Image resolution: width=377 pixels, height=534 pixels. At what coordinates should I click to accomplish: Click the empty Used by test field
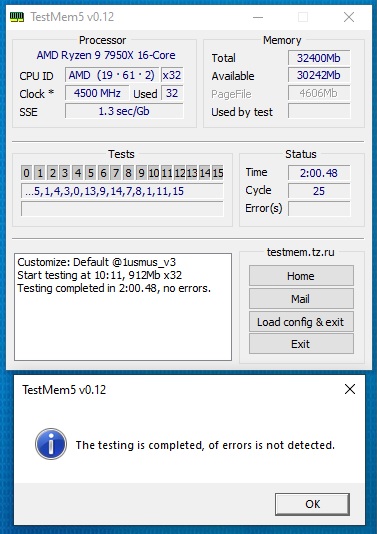point(319,111)
